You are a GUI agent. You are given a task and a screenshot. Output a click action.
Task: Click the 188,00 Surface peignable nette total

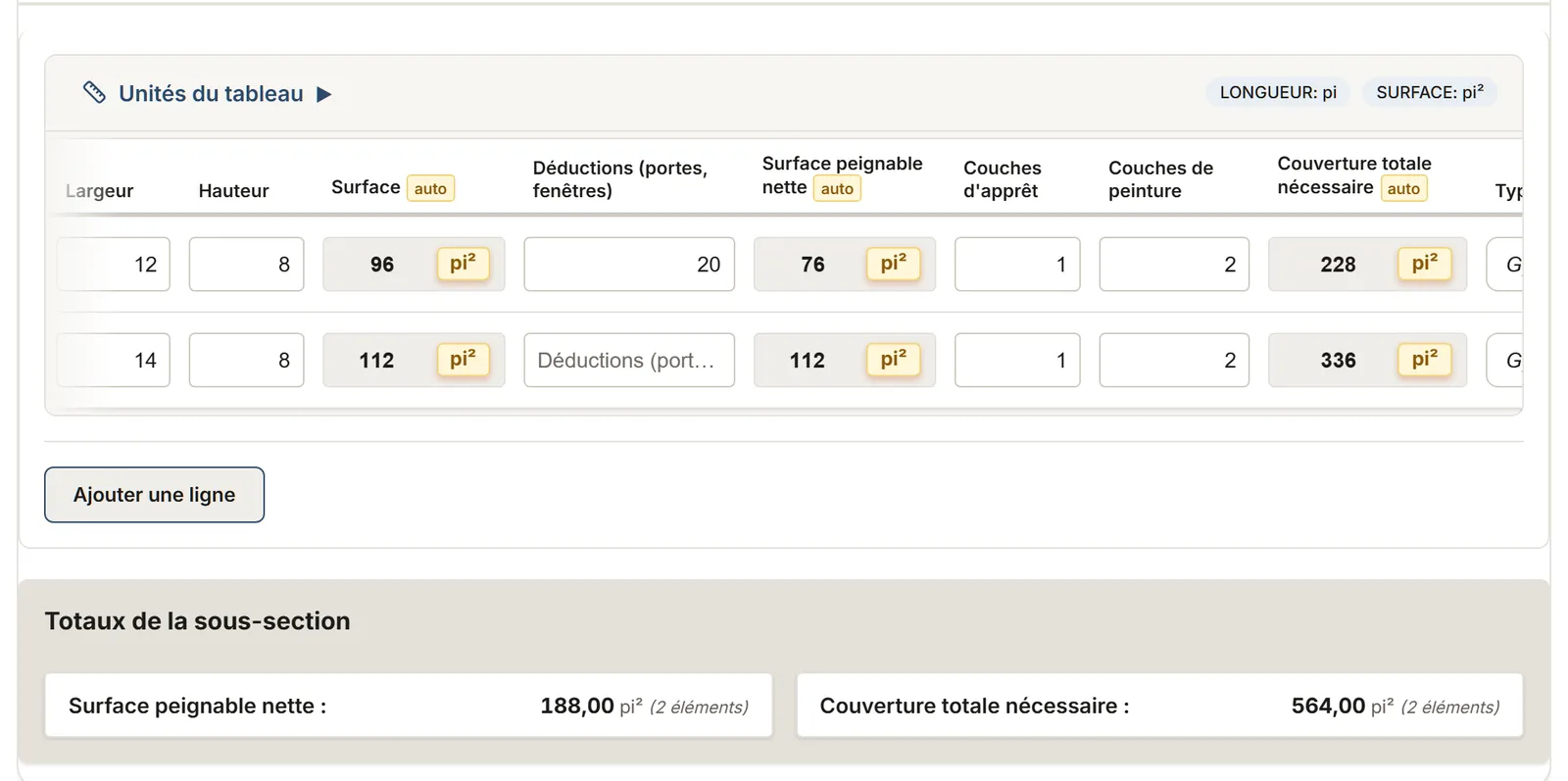577,706
